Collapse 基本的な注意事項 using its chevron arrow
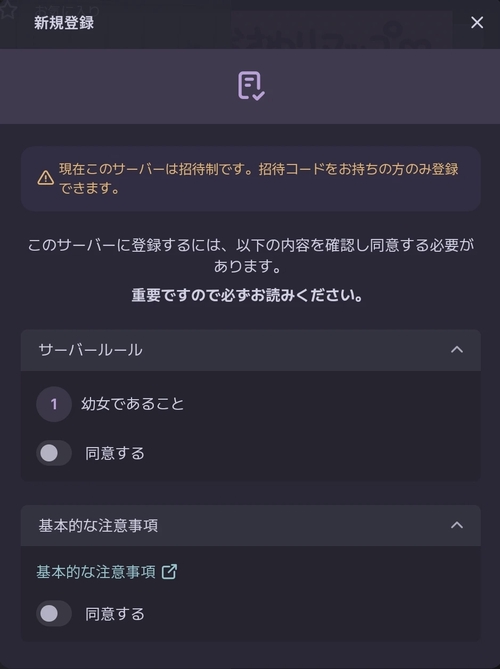 pyautogui.click(x=457, y=525)
